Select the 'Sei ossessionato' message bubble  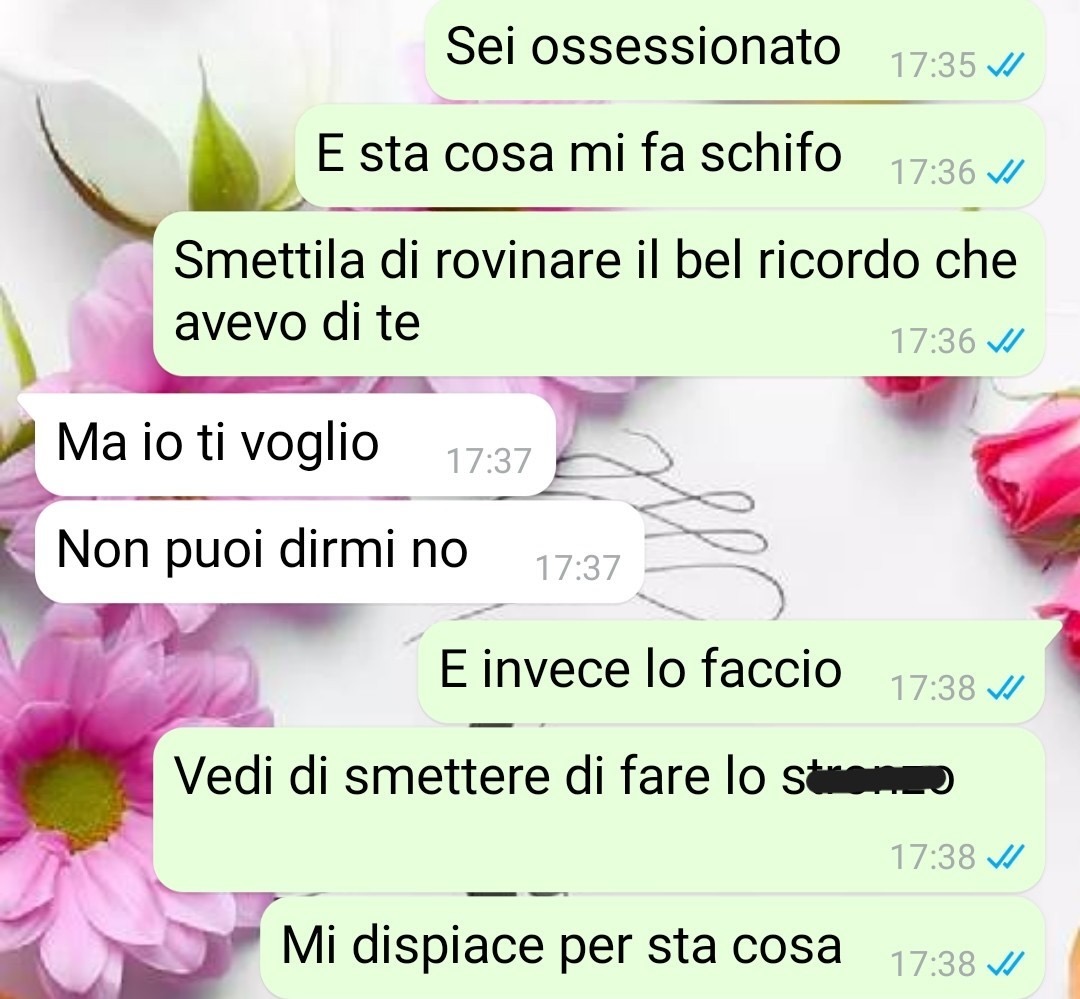point(735,49)
